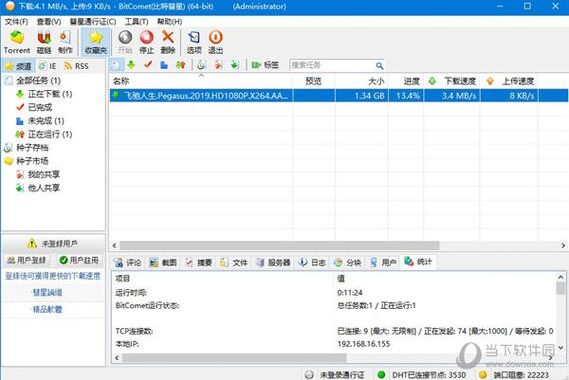Open the 文件(F) menu
This screenshot has width=569, height=380.
click(16, 21)
